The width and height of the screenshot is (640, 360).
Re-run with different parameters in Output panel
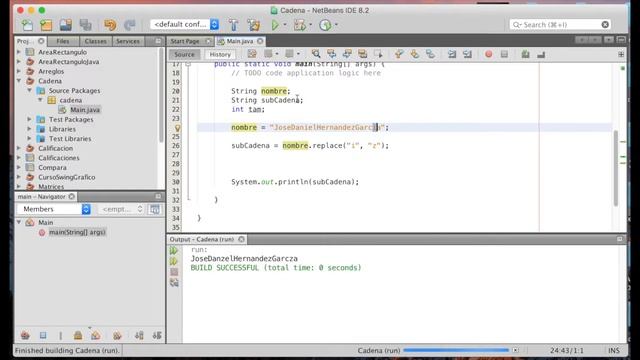tap(174, 261)
